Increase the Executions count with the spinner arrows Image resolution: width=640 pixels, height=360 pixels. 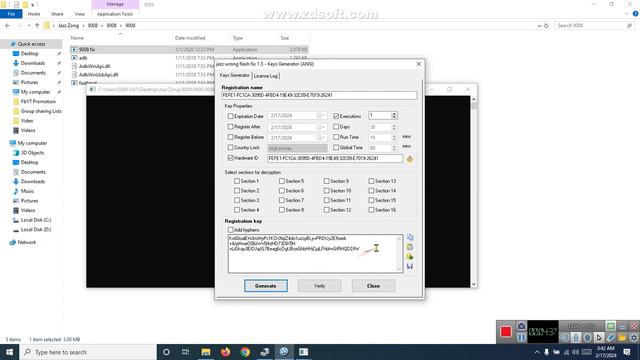394,114
